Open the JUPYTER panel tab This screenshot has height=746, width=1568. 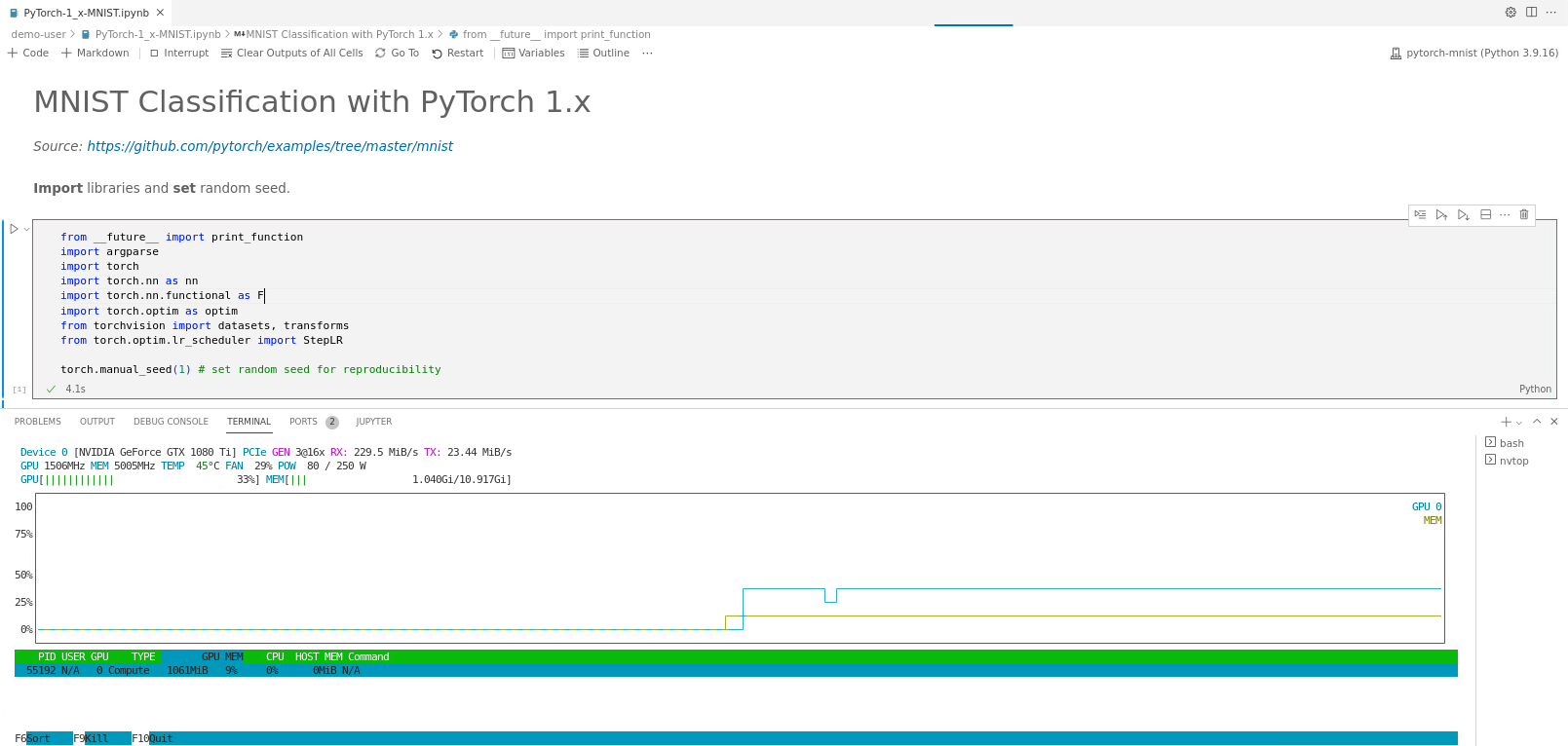point(374,422)
